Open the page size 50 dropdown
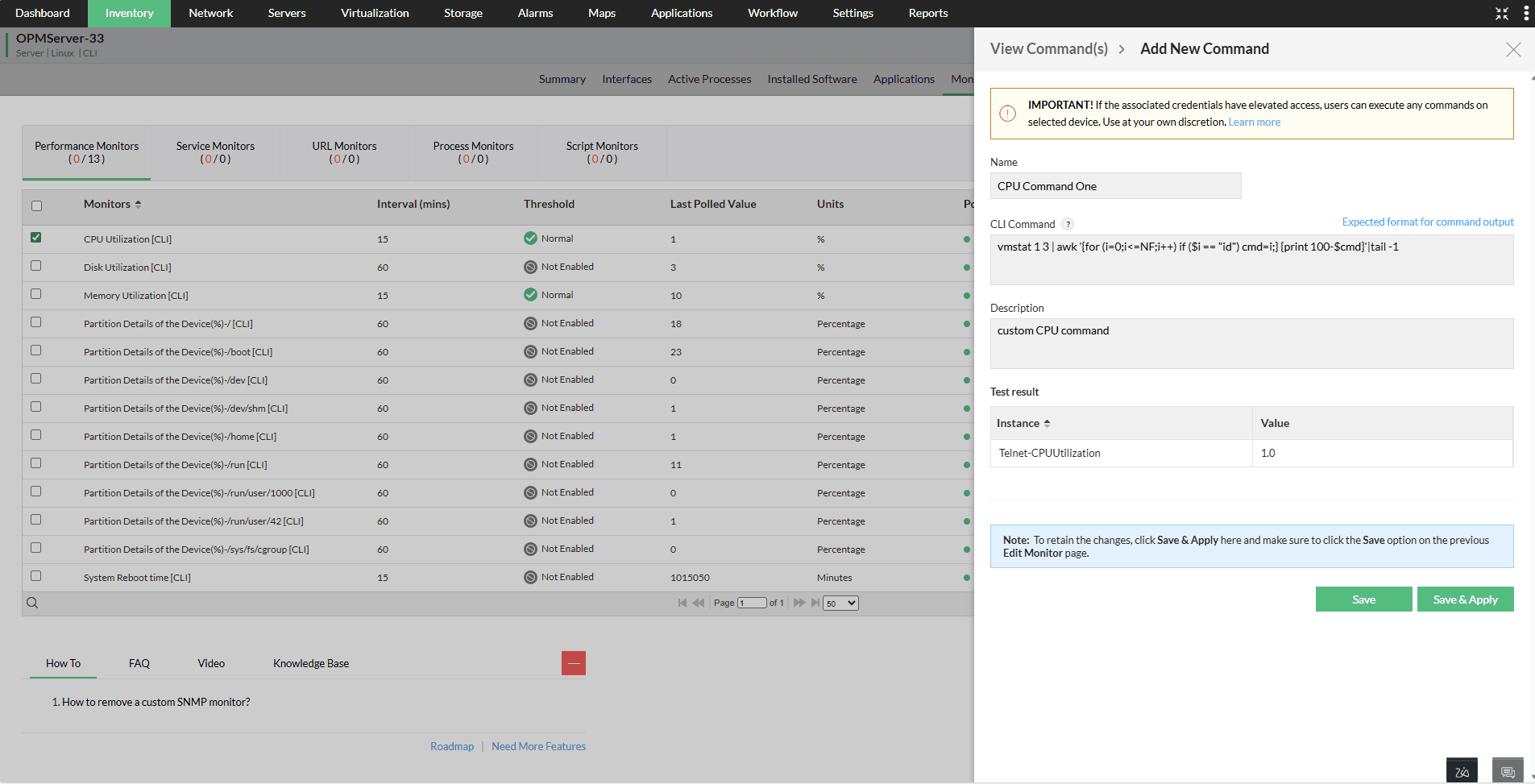Screen dimensions: 1535x784 click(840, 602)
